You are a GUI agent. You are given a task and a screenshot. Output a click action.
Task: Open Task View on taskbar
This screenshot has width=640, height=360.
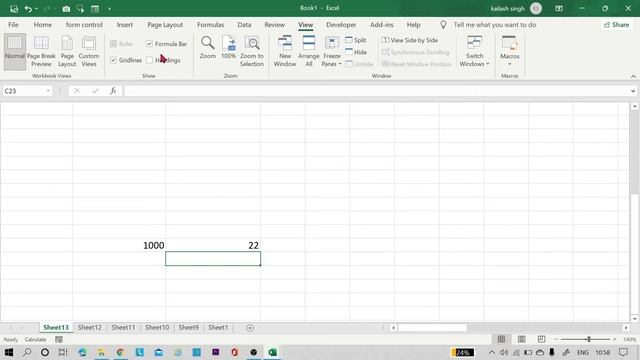click(62, 352)
